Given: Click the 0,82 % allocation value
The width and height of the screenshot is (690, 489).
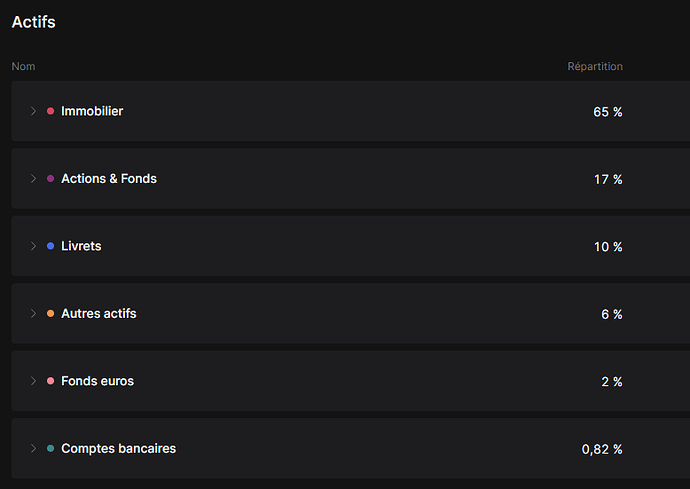Looking at the screenshot, I should (602, 450).
